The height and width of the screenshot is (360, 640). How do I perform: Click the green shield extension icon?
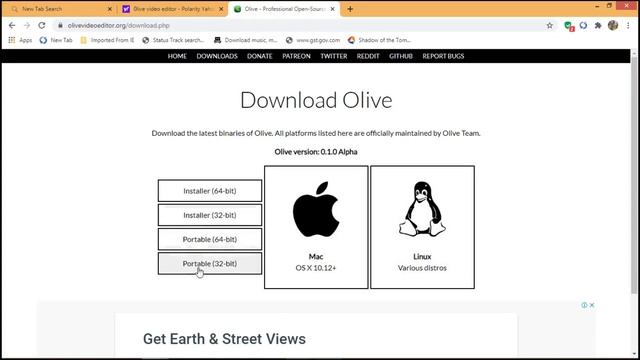click(x=569, y=26)
